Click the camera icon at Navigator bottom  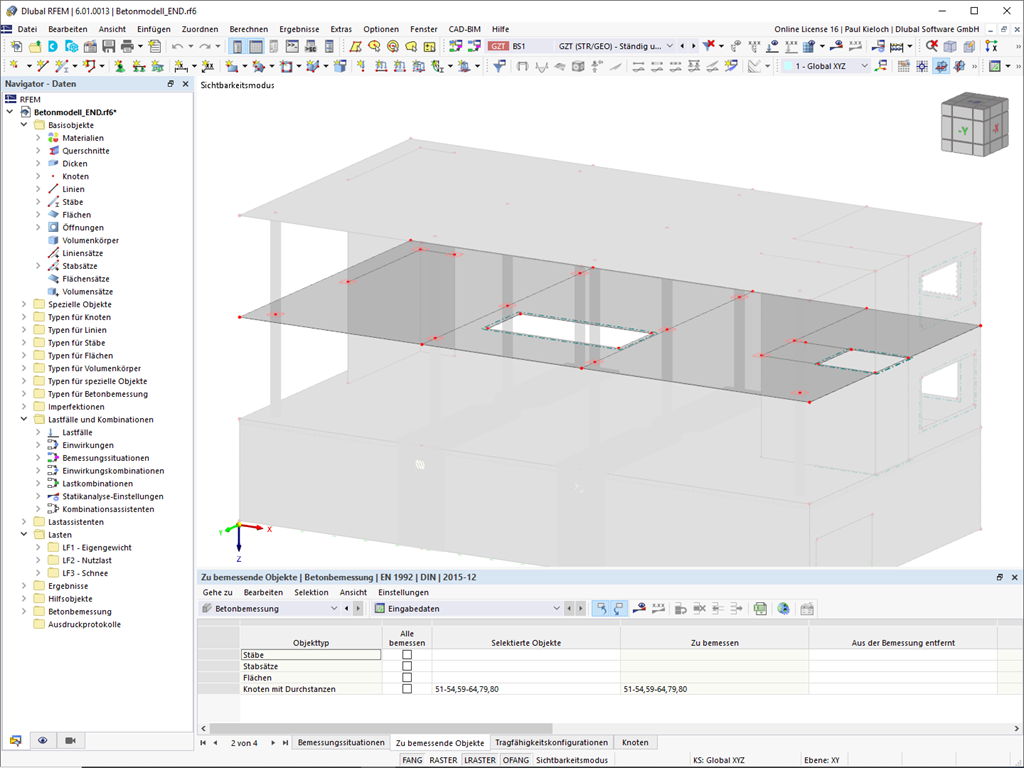point(71,741)
